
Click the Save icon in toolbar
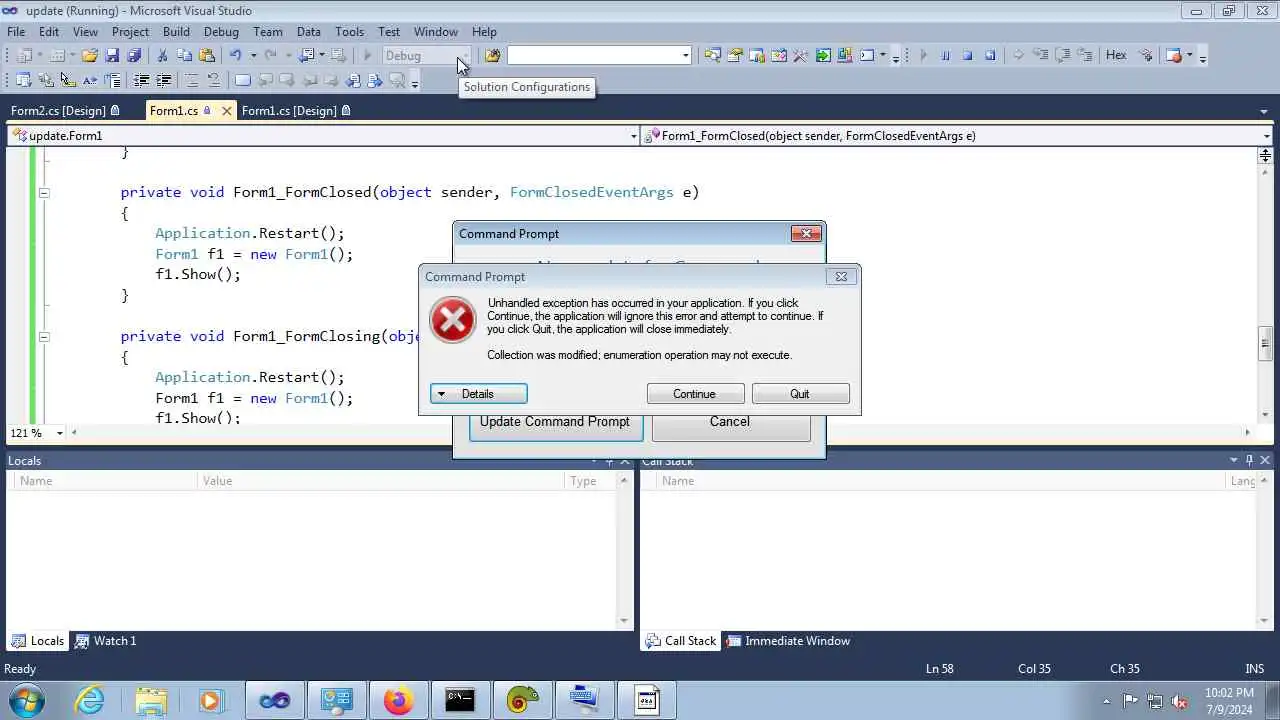(112, 56)
